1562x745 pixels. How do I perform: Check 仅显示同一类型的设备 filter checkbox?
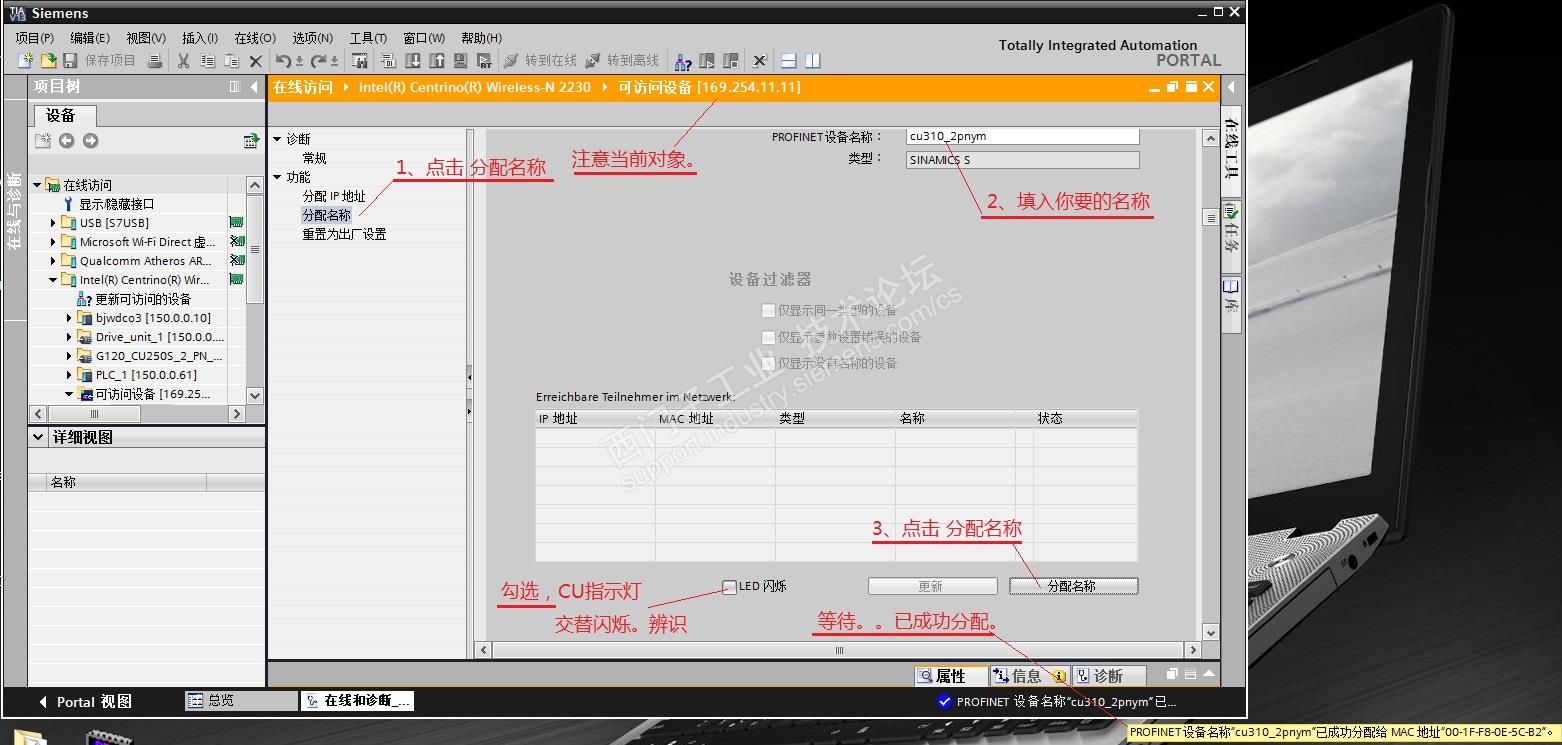(768, 311)
